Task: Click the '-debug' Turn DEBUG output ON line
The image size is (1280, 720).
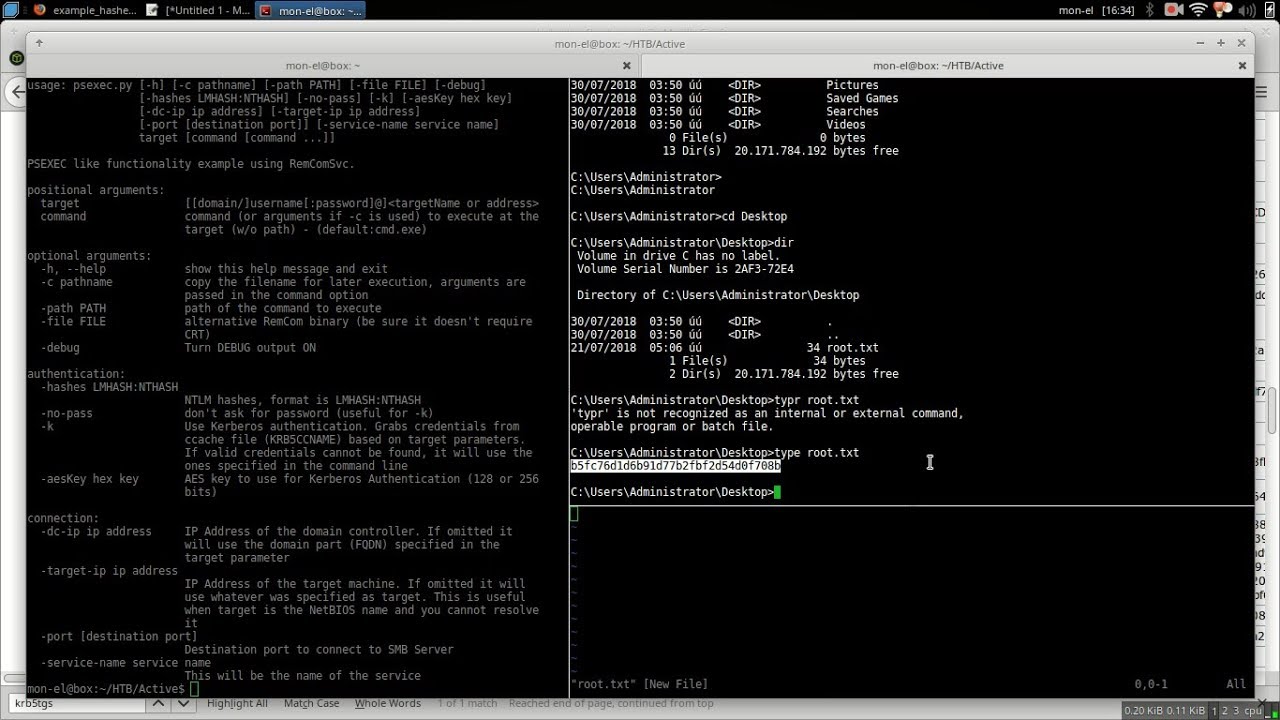Action: tap(178, 348)
